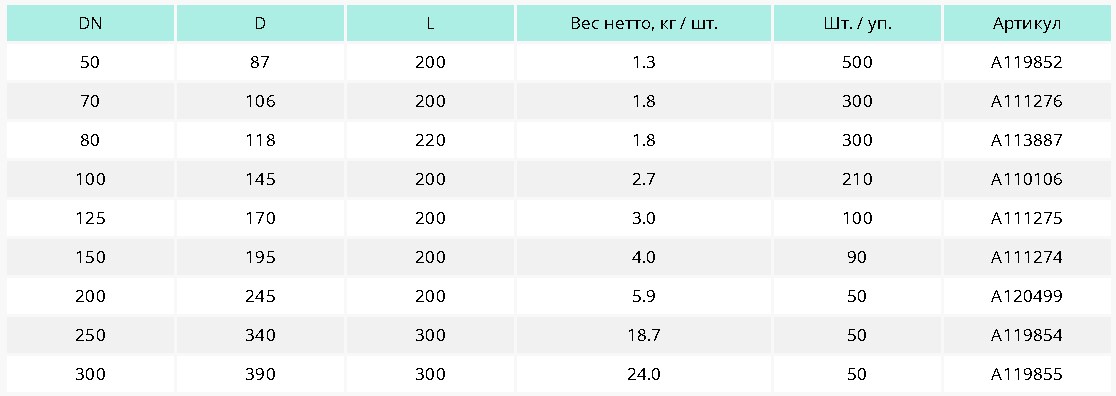
Task: Select the DN 125 cell
Action: click(x=90, y=219)
